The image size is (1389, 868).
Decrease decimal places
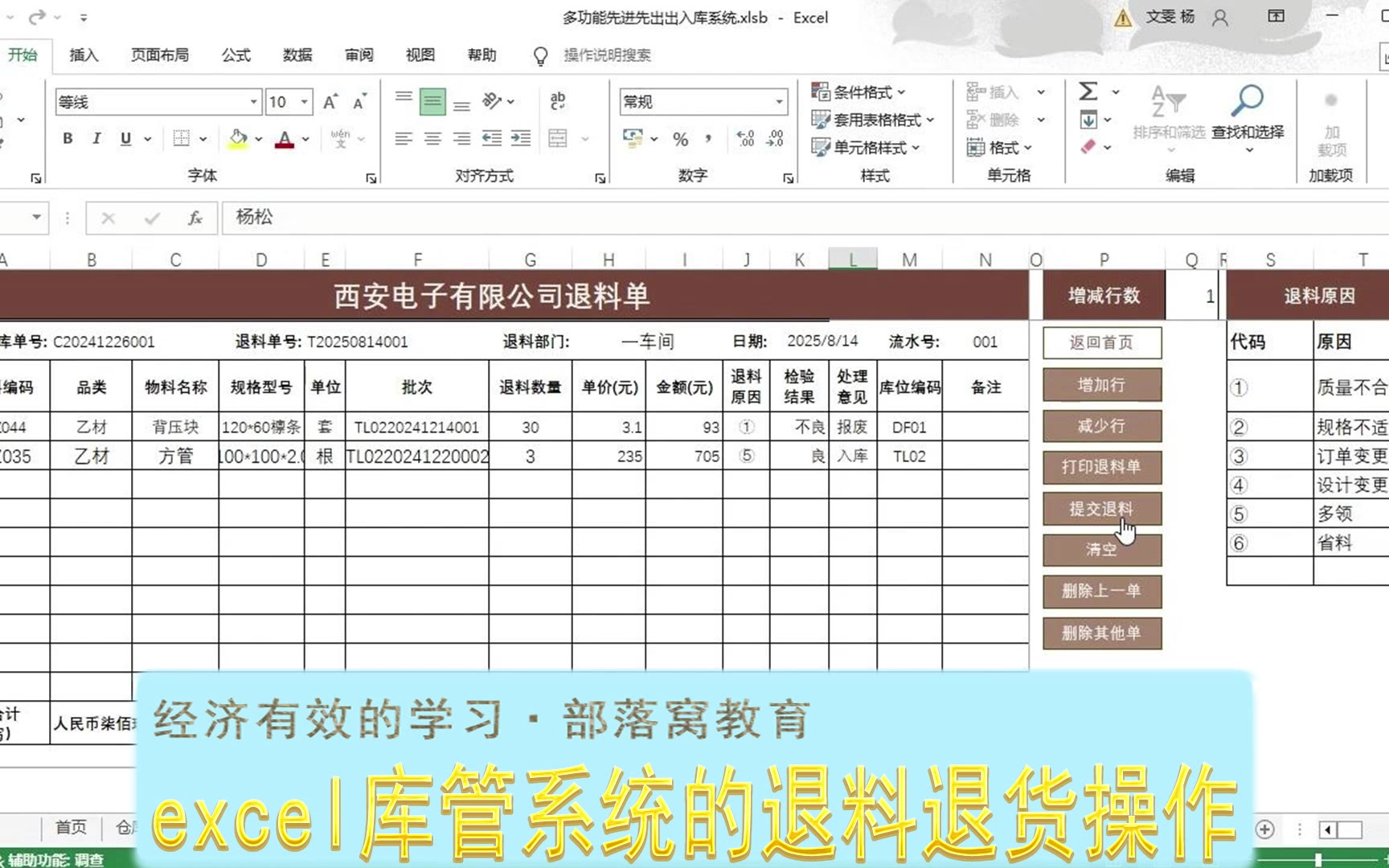point(775,138)
